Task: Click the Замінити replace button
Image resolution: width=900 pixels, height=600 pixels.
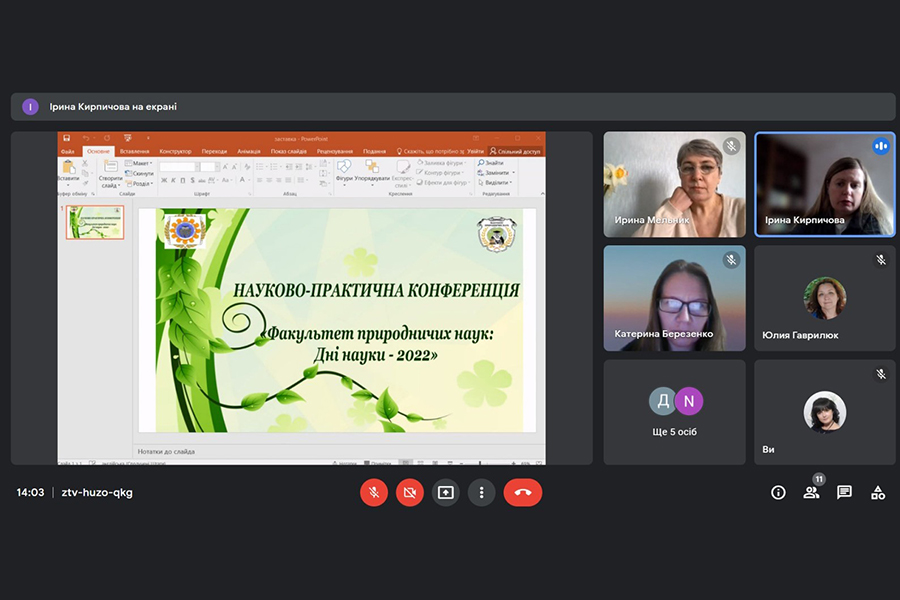Action: tap(496, 173)
